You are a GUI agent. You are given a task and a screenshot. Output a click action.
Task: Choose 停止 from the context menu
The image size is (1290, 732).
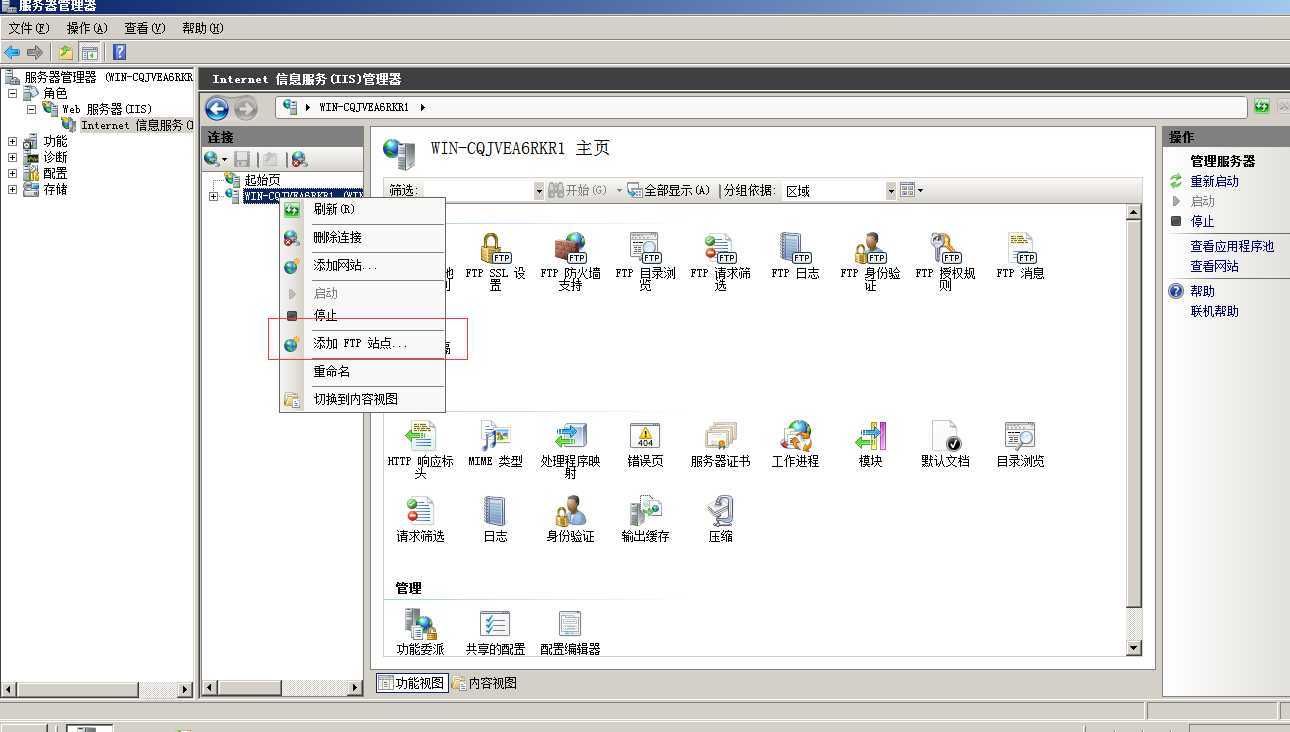click(362, 316)
